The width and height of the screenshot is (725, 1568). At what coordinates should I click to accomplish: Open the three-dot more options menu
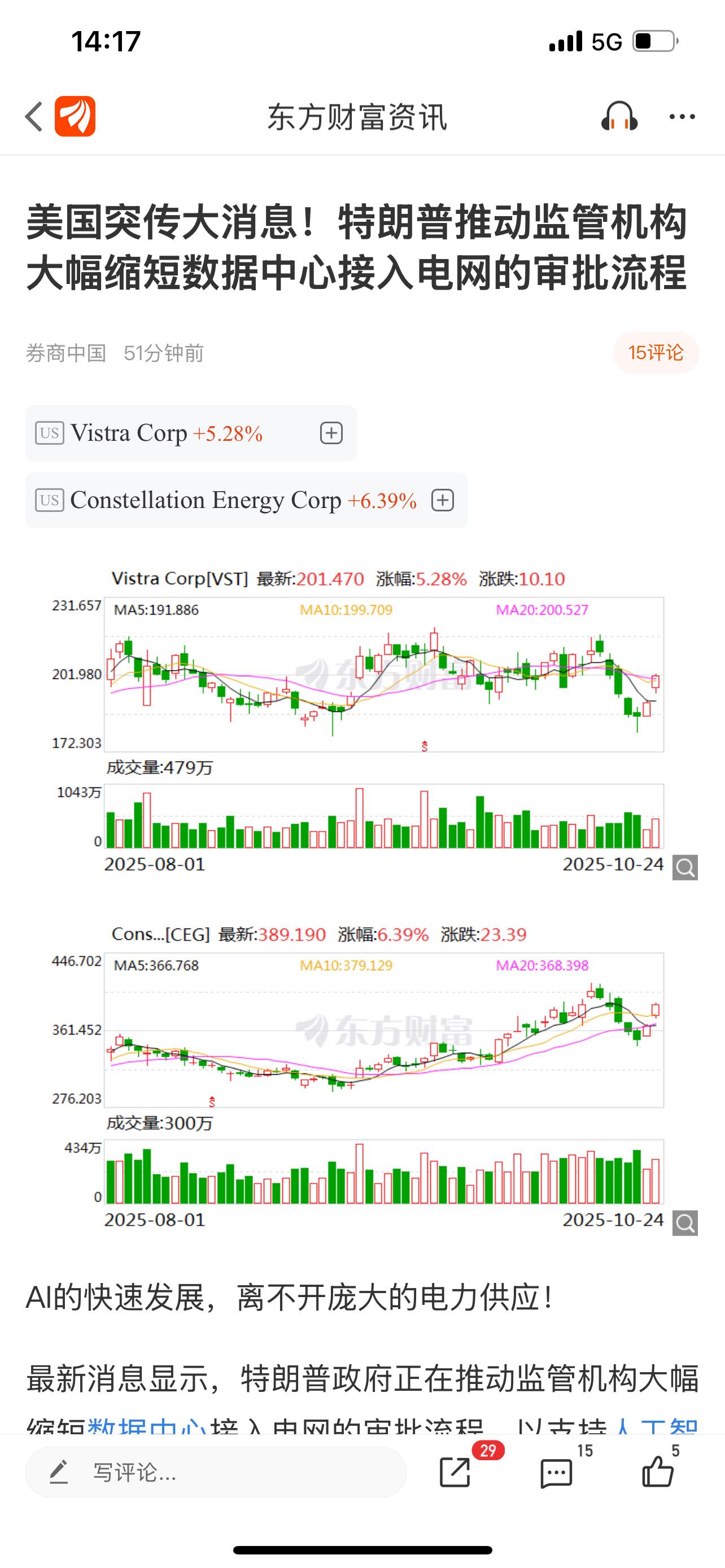(x=682, y=116)
